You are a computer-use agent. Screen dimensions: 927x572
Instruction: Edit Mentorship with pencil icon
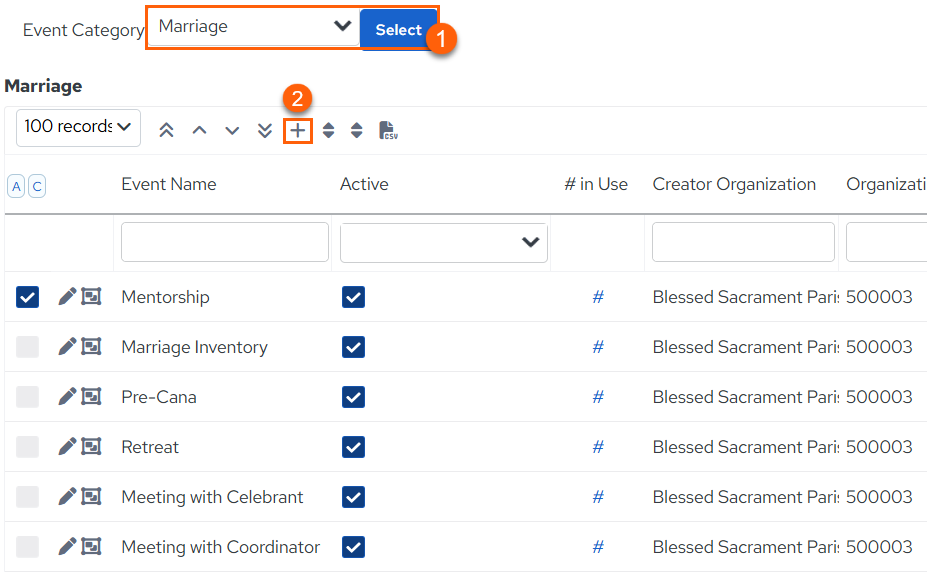pyautogui.click(x=67, y=296)
